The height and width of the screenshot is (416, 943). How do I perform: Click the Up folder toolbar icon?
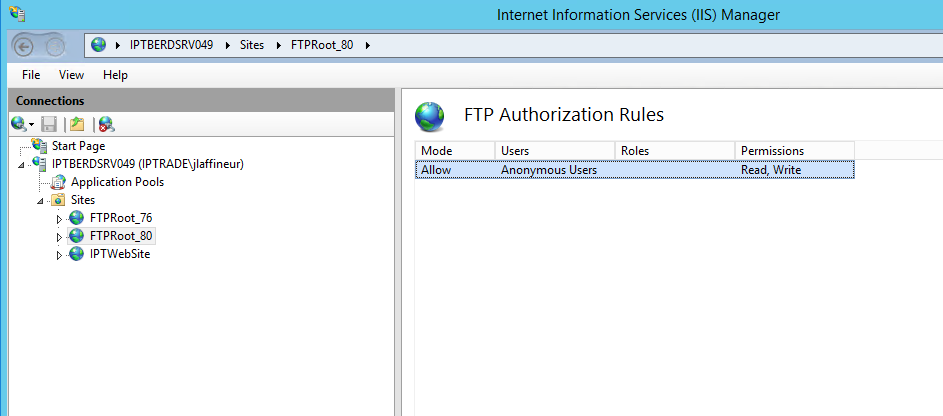click(x=76, y=124)
